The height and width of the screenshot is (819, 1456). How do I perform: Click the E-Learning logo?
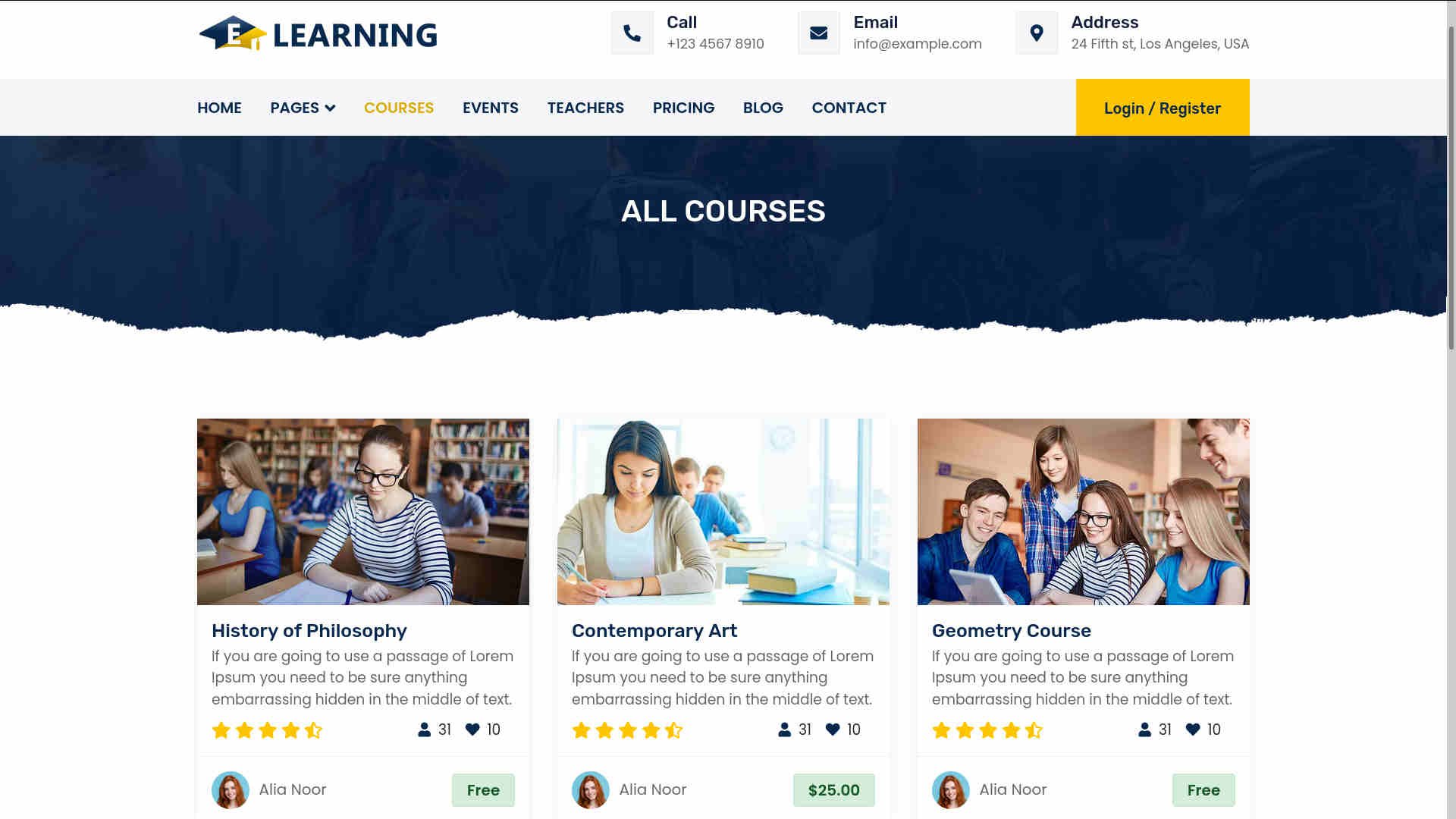(x=318, y=33)
